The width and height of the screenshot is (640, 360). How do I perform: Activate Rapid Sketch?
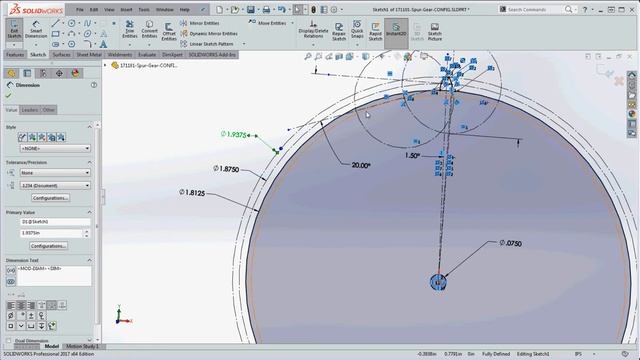[375, 32]
